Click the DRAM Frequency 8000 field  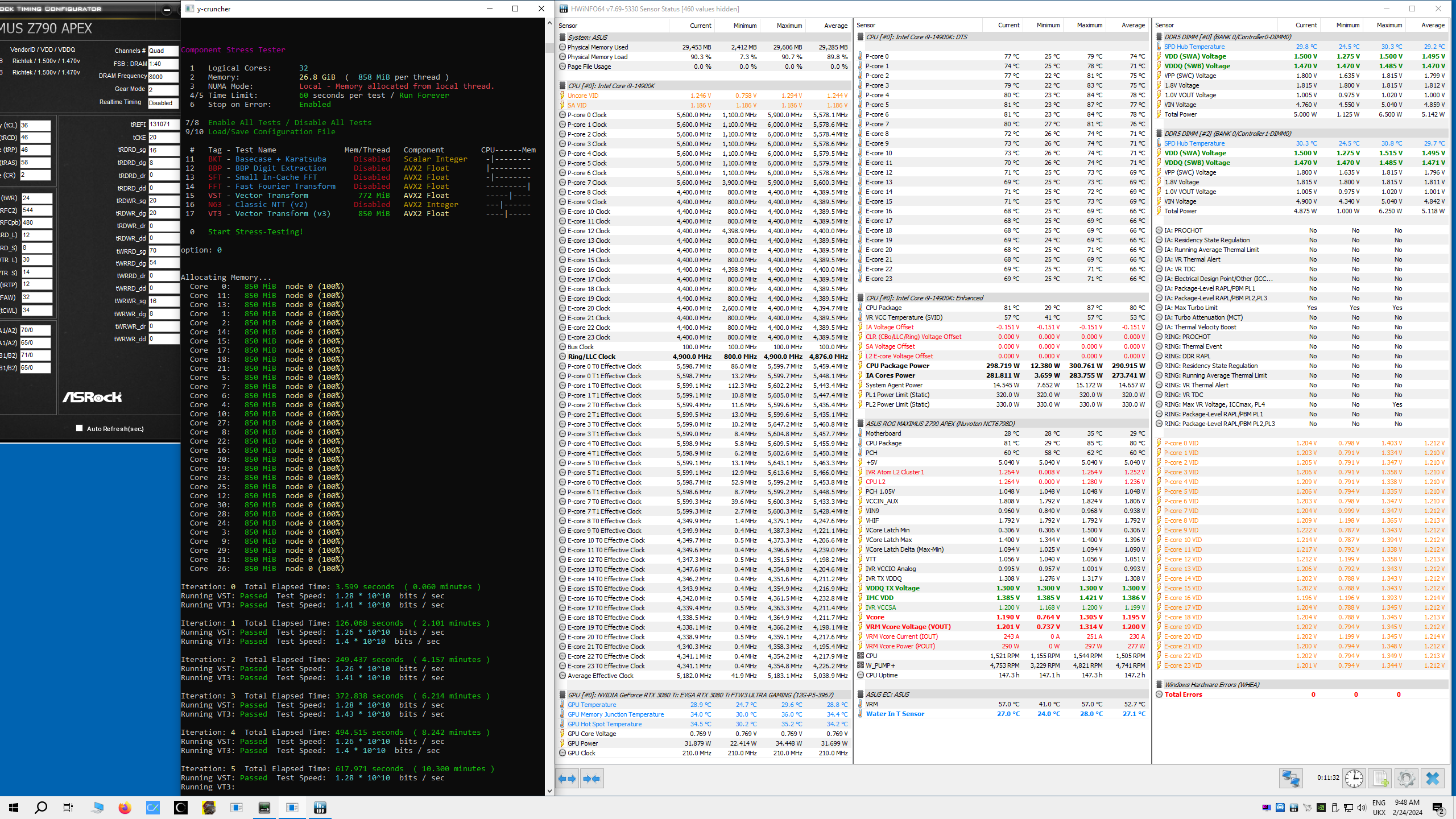164,76
